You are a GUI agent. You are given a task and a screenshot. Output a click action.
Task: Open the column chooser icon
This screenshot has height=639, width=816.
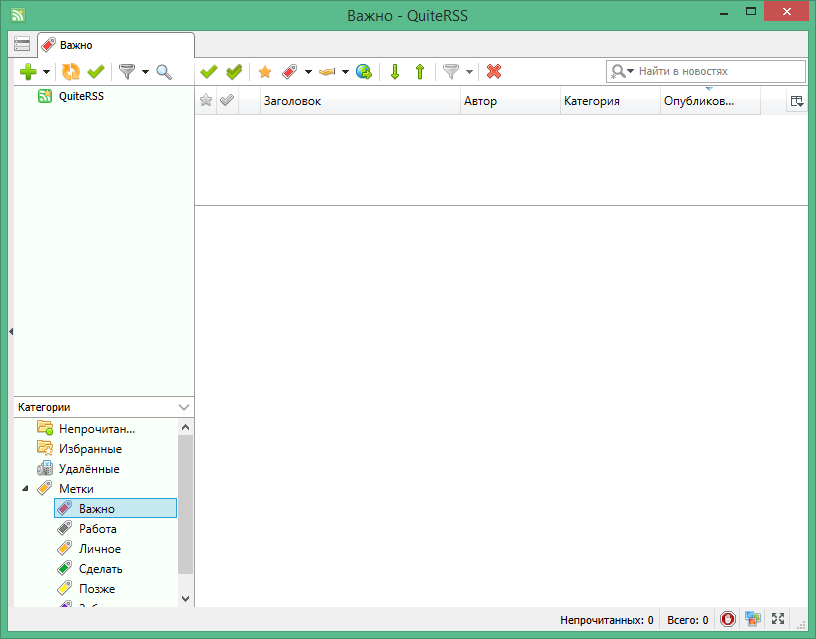coord(797,101)
